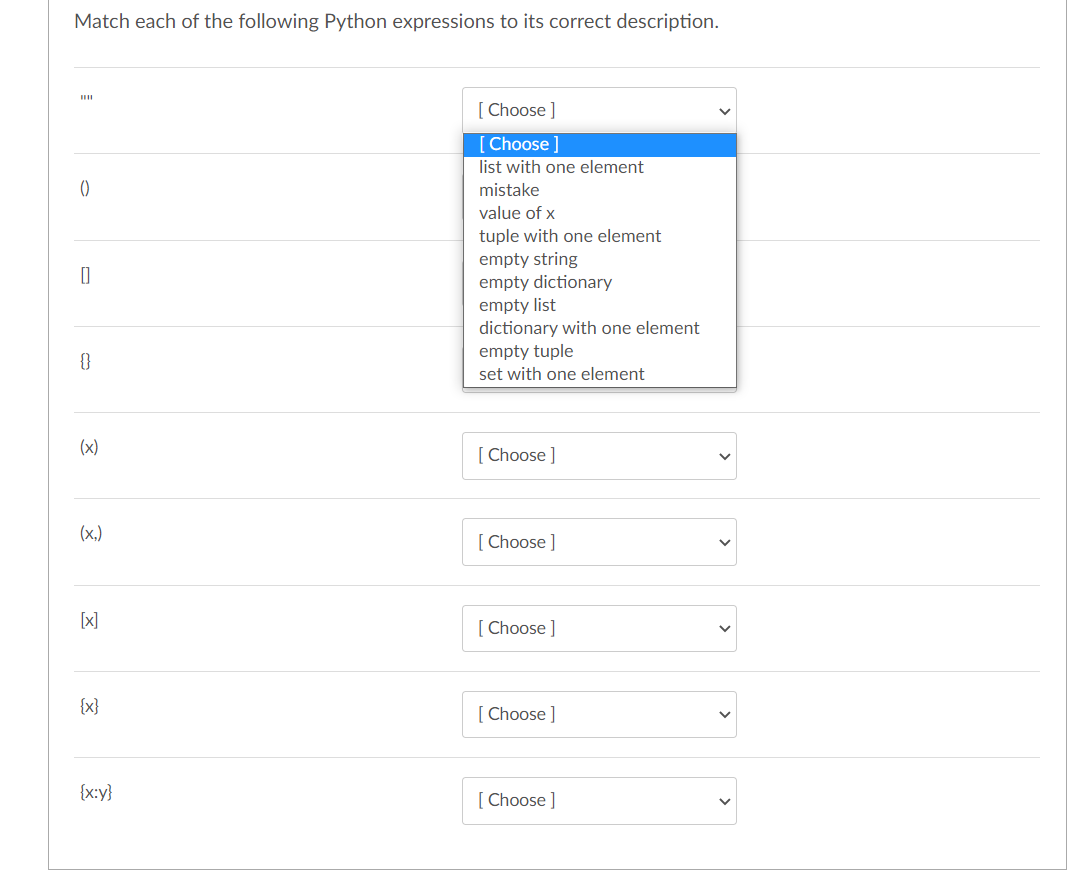
Task: Select 'empty dictionary' from the list
Action: [545, 282]
